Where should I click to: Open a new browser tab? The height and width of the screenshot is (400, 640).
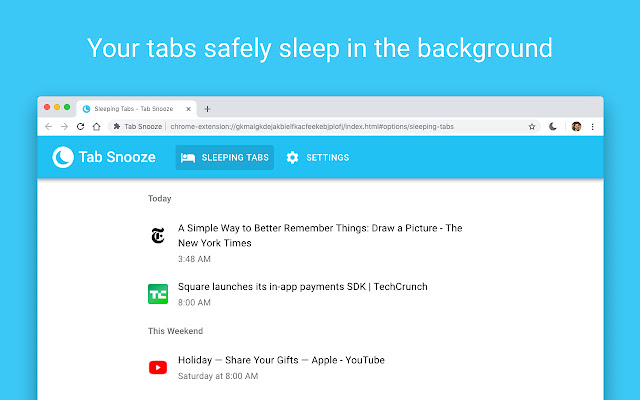(x=207, y=108)
